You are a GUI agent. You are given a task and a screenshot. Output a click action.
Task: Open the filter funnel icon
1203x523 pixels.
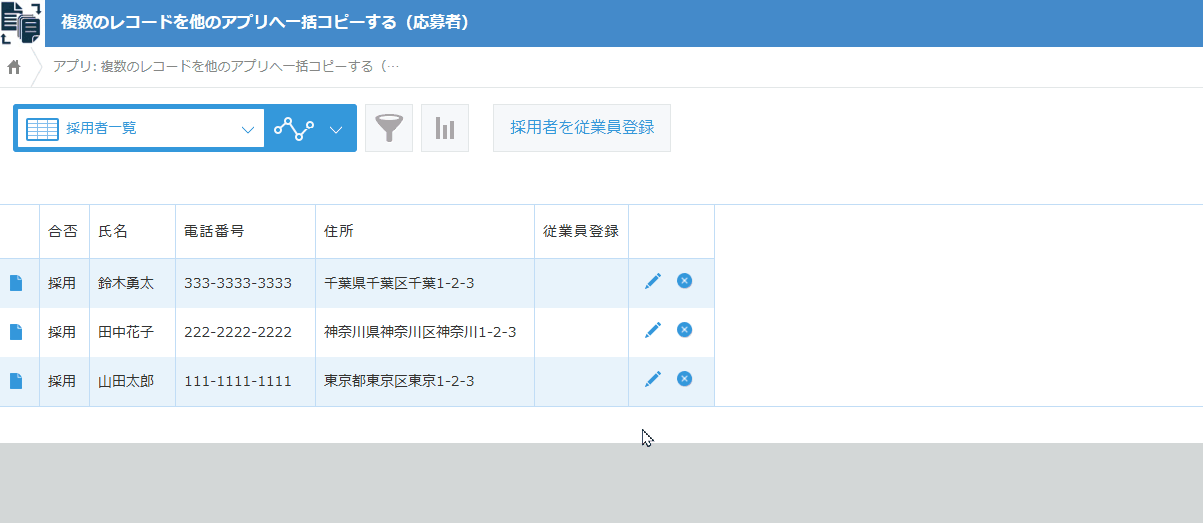click(x=389, y=128)
